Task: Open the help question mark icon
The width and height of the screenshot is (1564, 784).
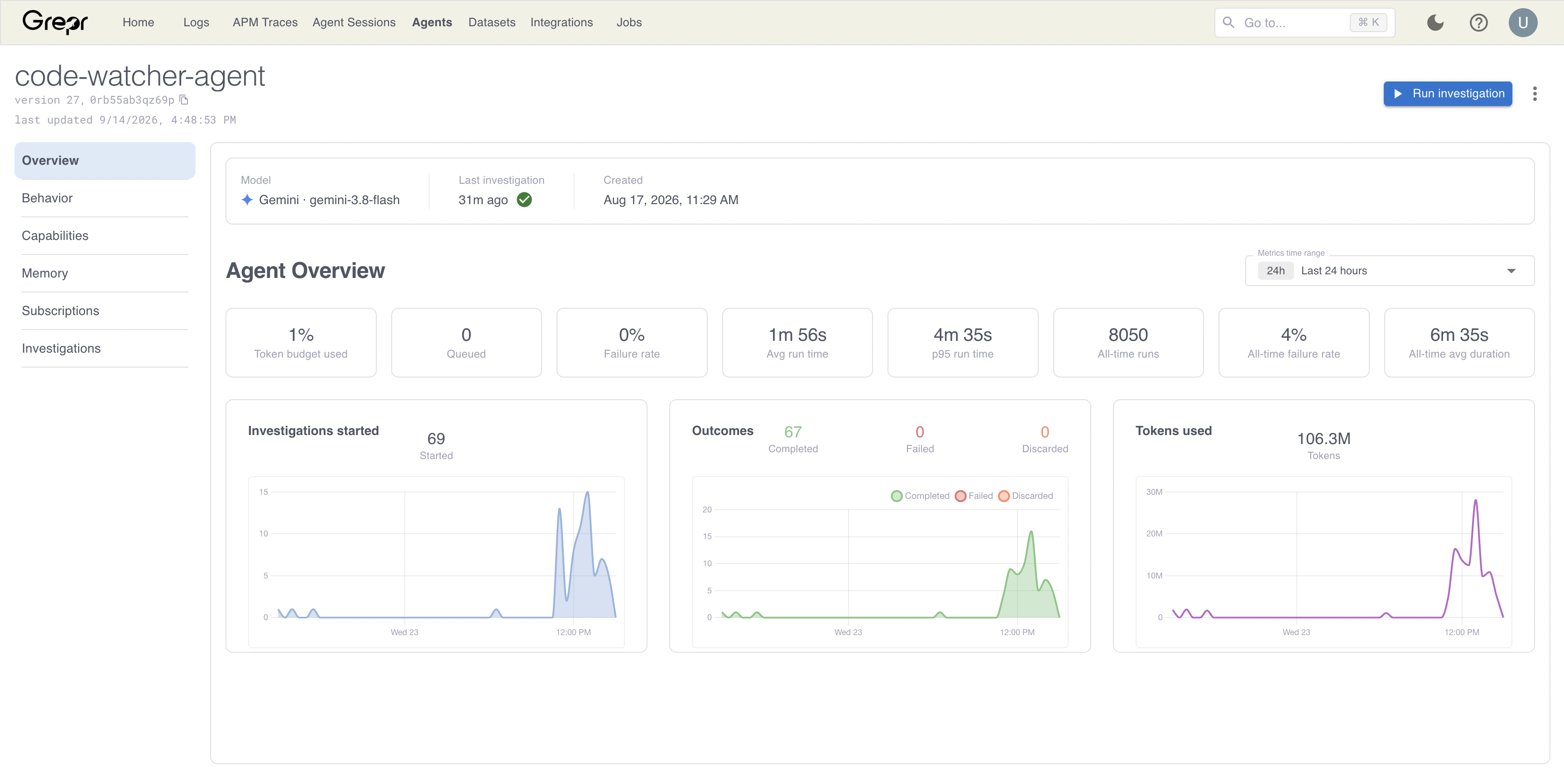Action: pyautogui.click(x=1478, y=23)
